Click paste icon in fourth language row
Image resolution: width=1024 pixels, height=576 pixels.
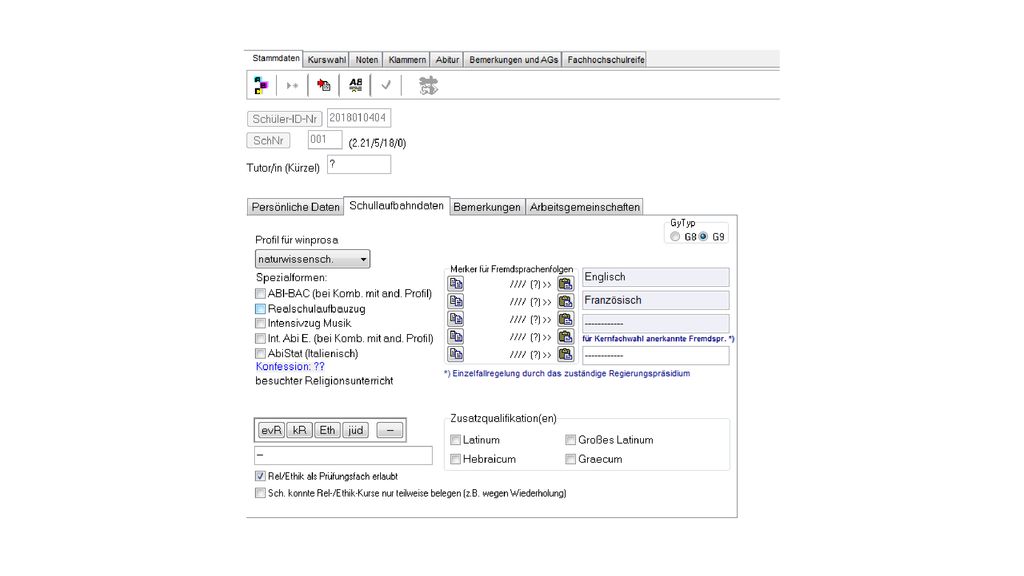pos(565,336)
